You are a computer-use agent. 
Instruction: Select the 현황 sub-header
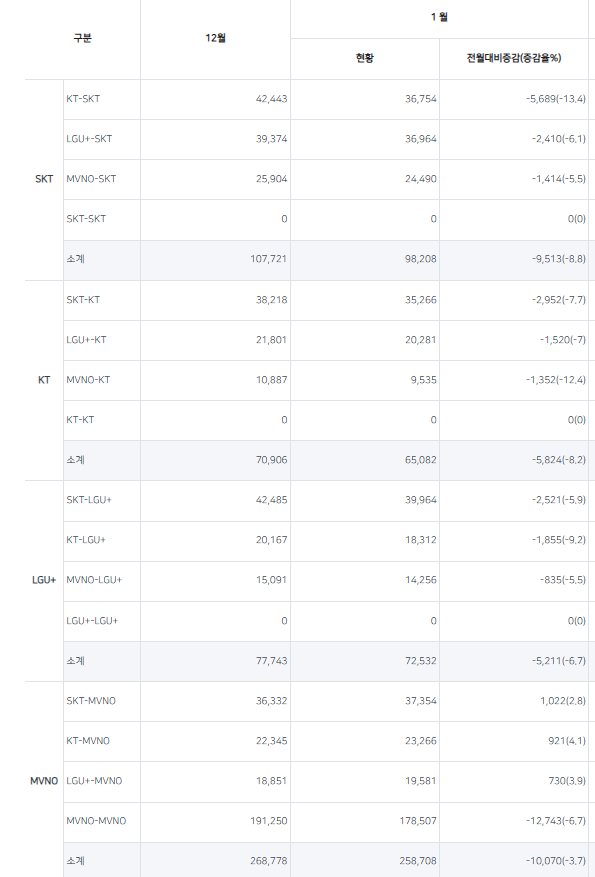coord(365,58)
